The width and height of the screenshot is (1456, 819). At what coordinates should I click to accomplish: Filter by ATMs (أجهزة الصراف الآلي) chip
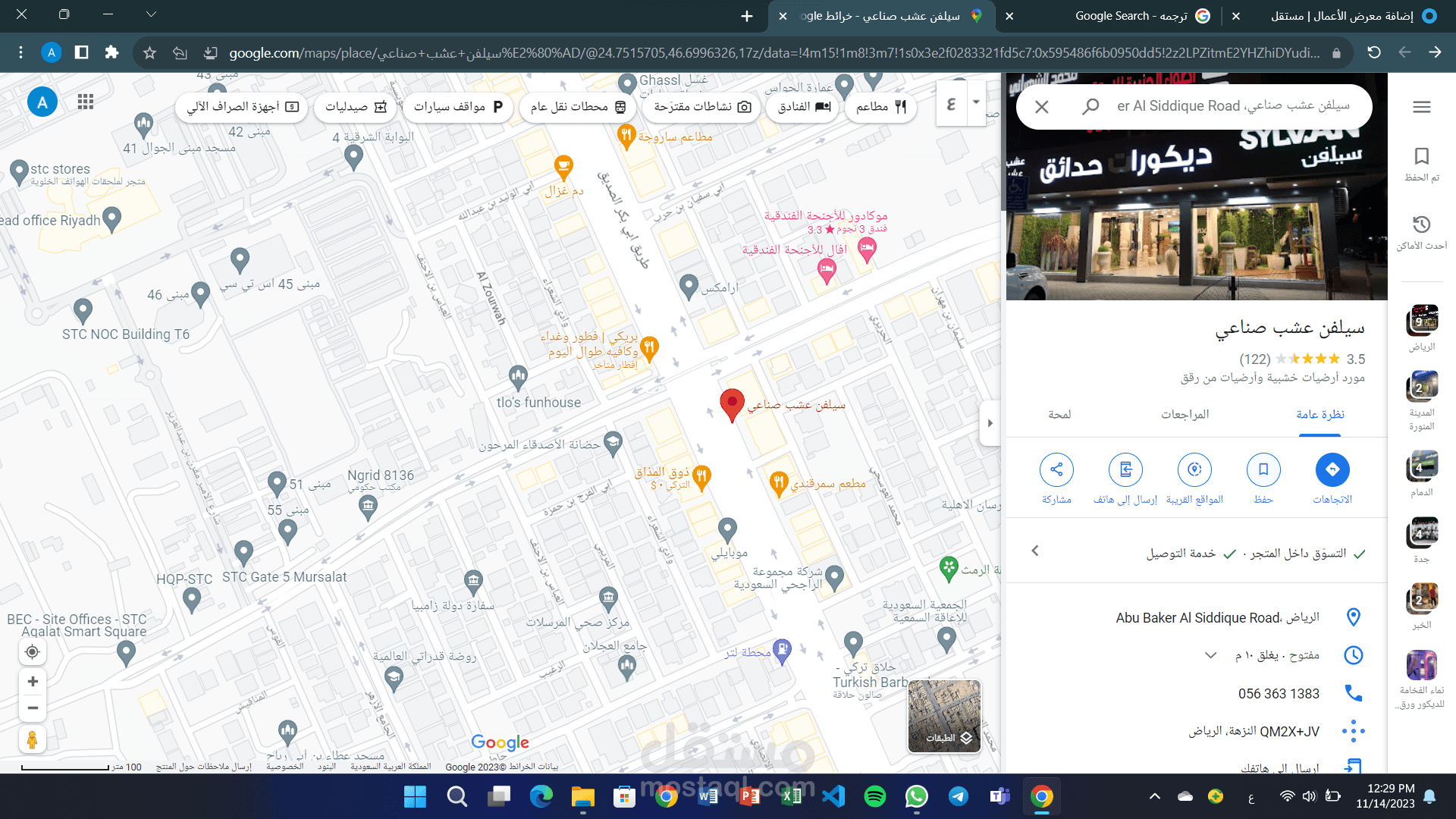click(243, 107)
